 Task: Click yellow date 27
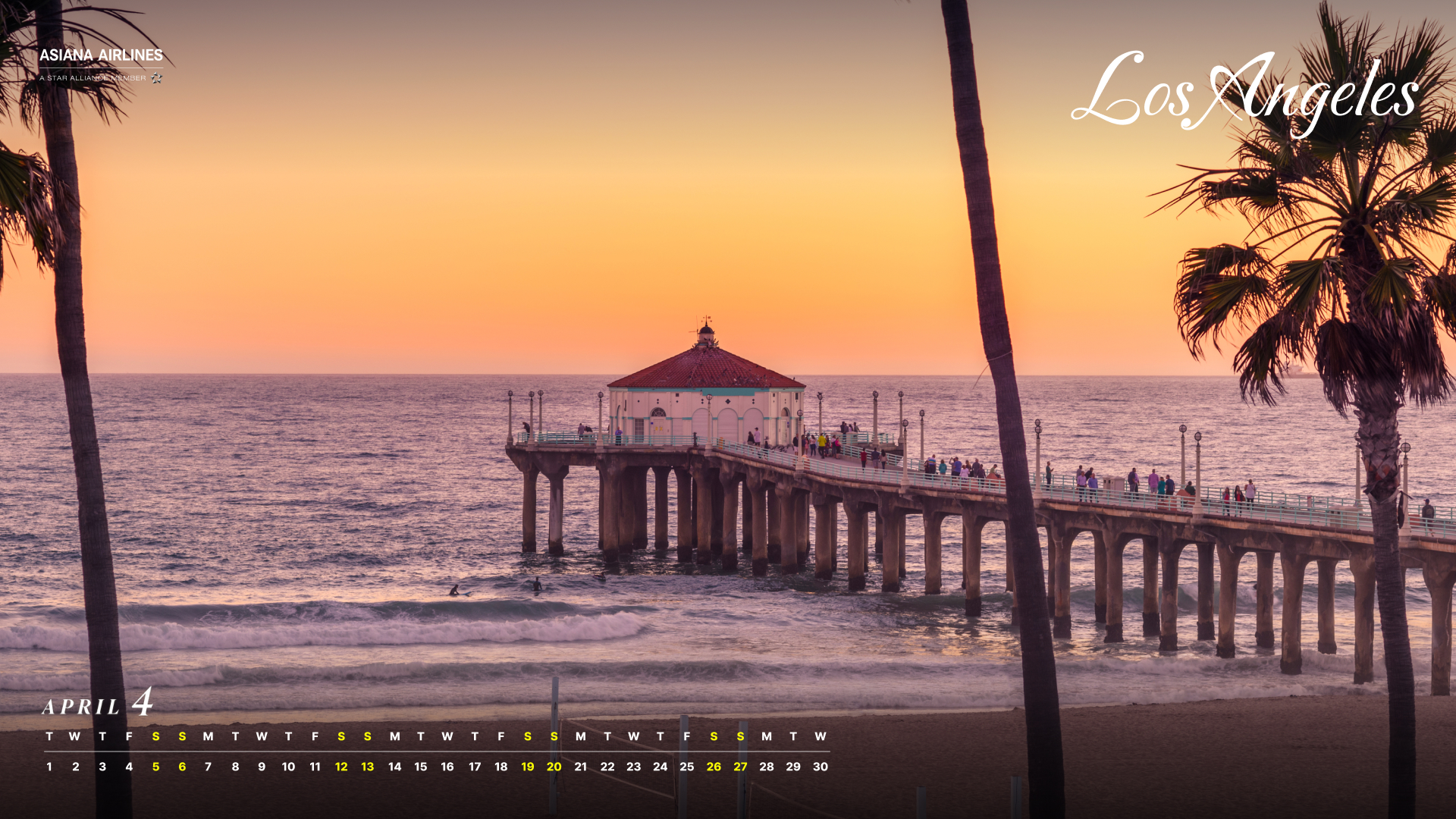(x=740, y=767)
